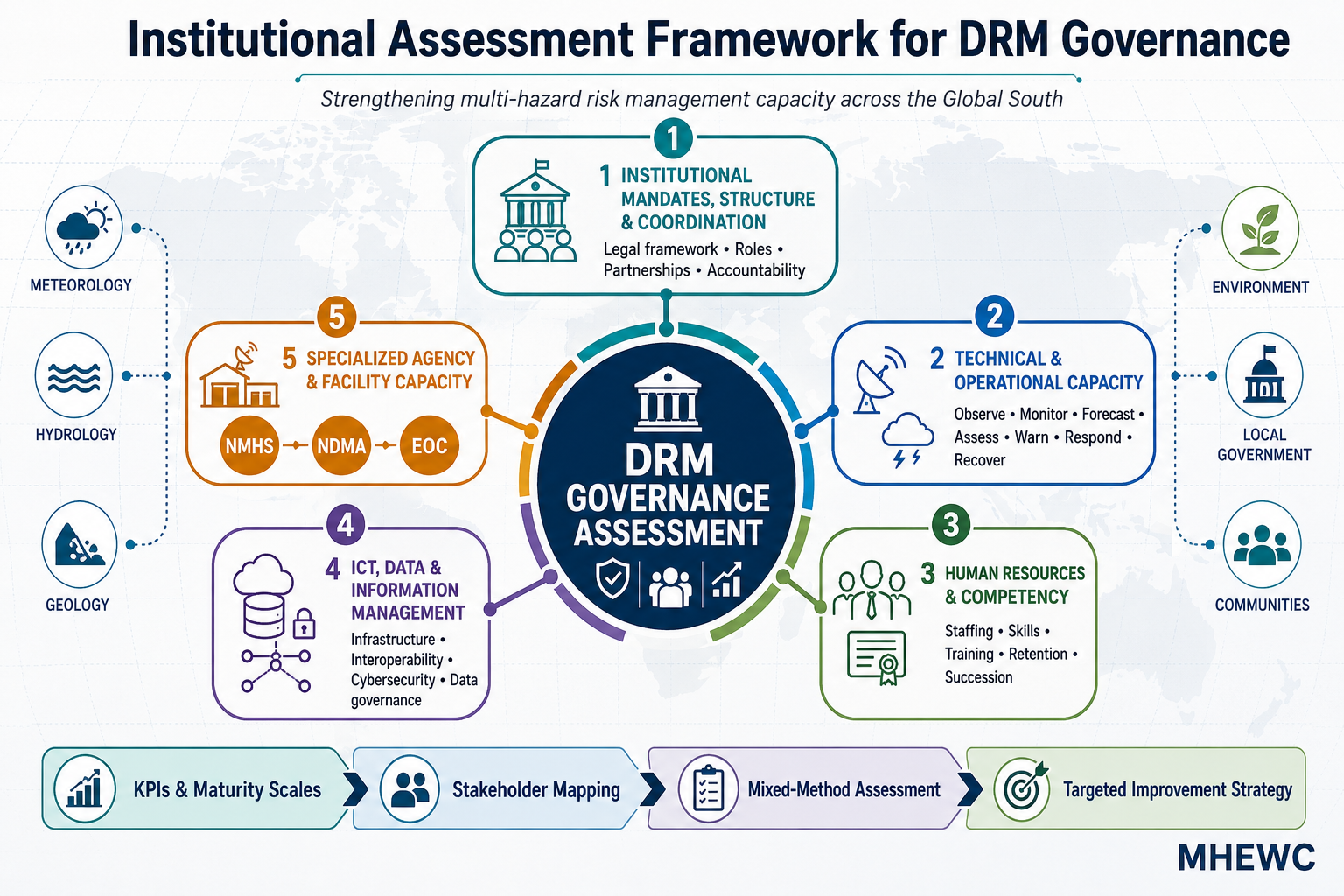This screenshot has width=1344, height=896.
Task: Click the bank building icon in the center circle
Action: tap(668, 398)
